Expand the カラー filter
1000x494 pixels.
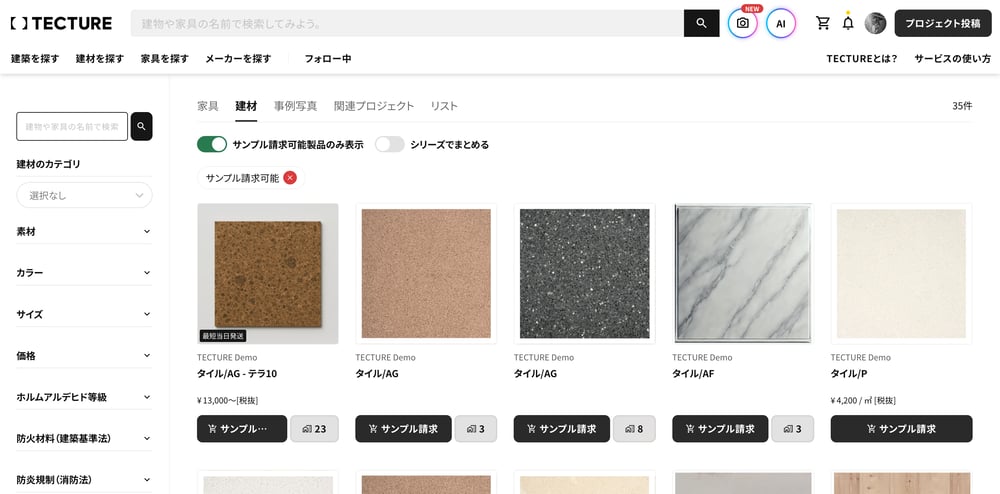click(84, 273)
